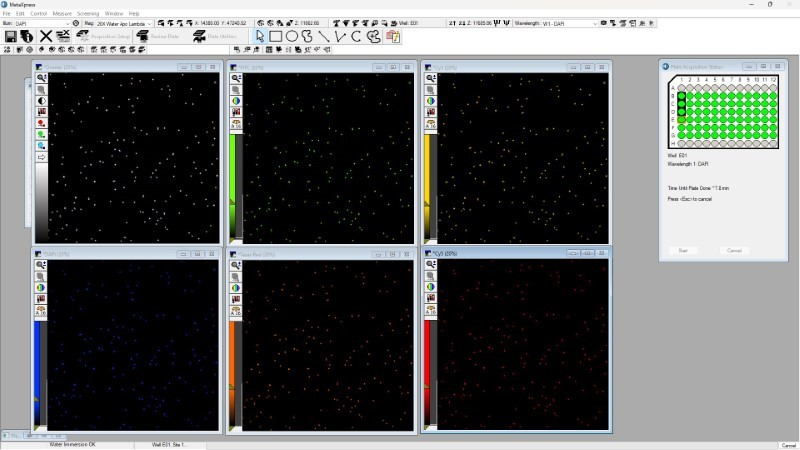Select the arrow pointer tool
Viewport: 800px width, 450px height.
[260, 36]
